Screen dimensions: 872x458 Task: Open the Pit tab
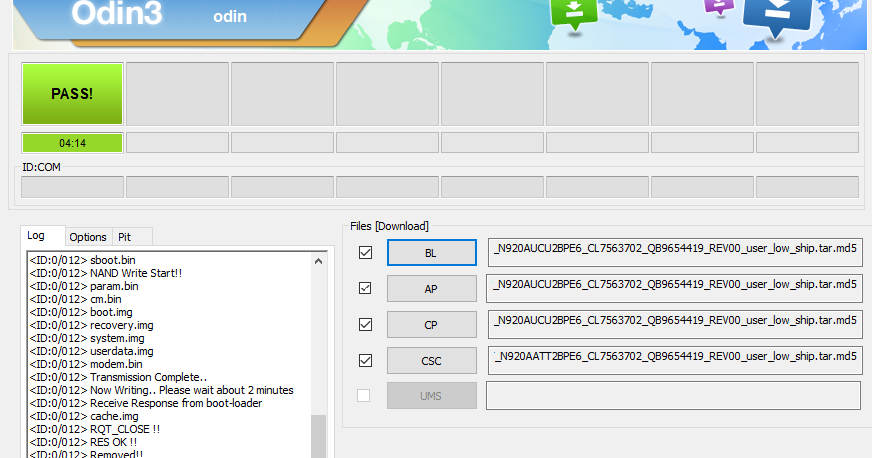click(132, 237)
